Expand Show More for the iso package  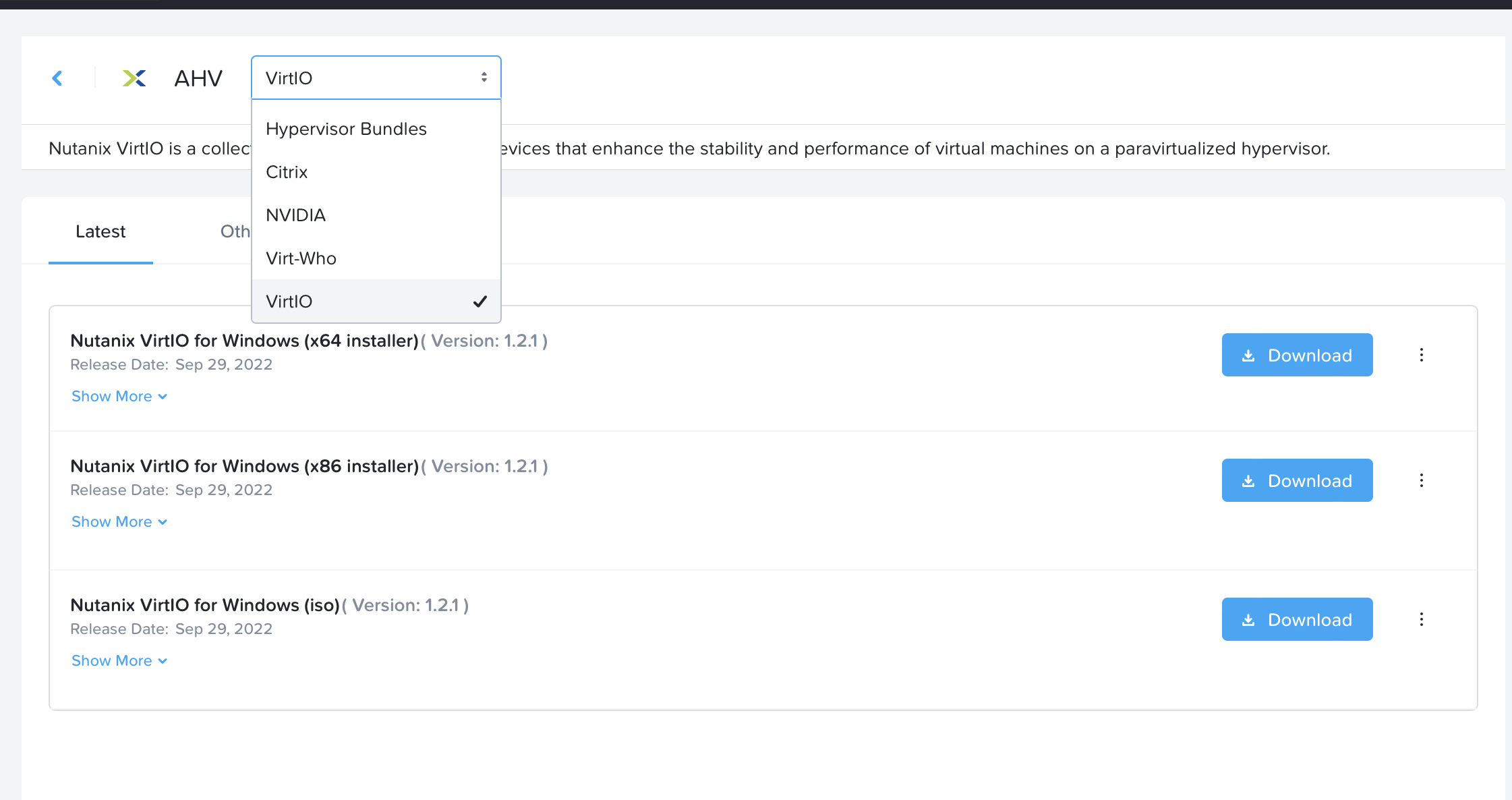(119, 660)
